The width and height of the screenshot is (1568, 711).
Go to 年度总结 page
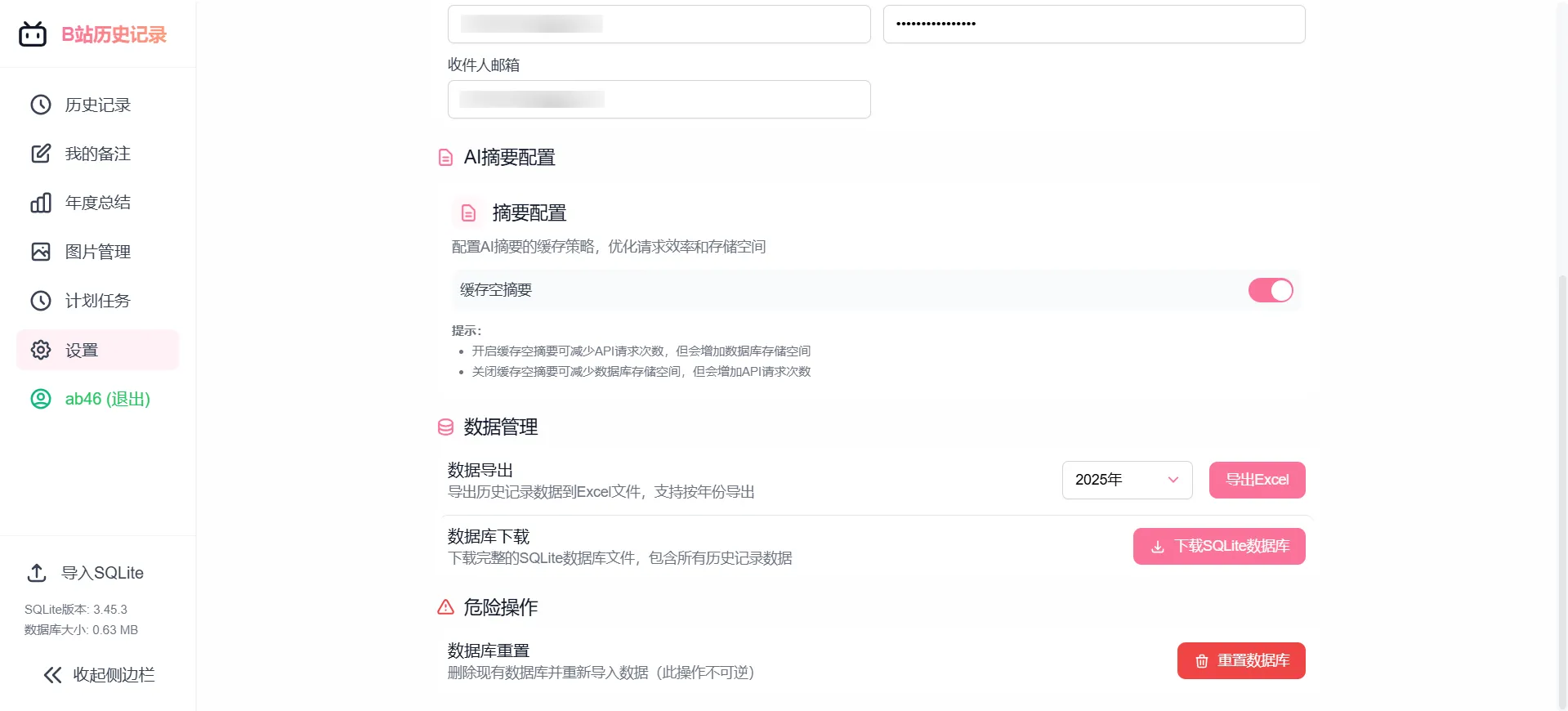pyautogui.click(x=98, y=203)
